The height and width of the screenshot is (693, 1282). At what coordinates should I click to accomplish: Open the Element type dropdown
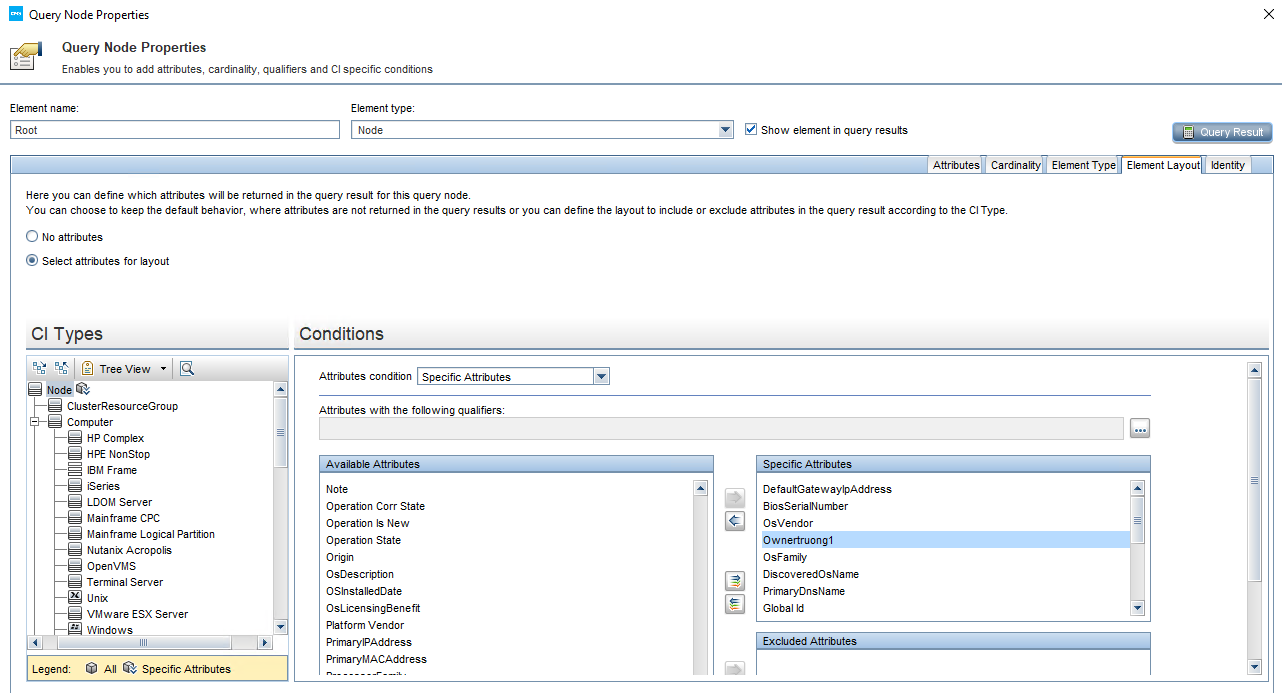tap(724, 129)
